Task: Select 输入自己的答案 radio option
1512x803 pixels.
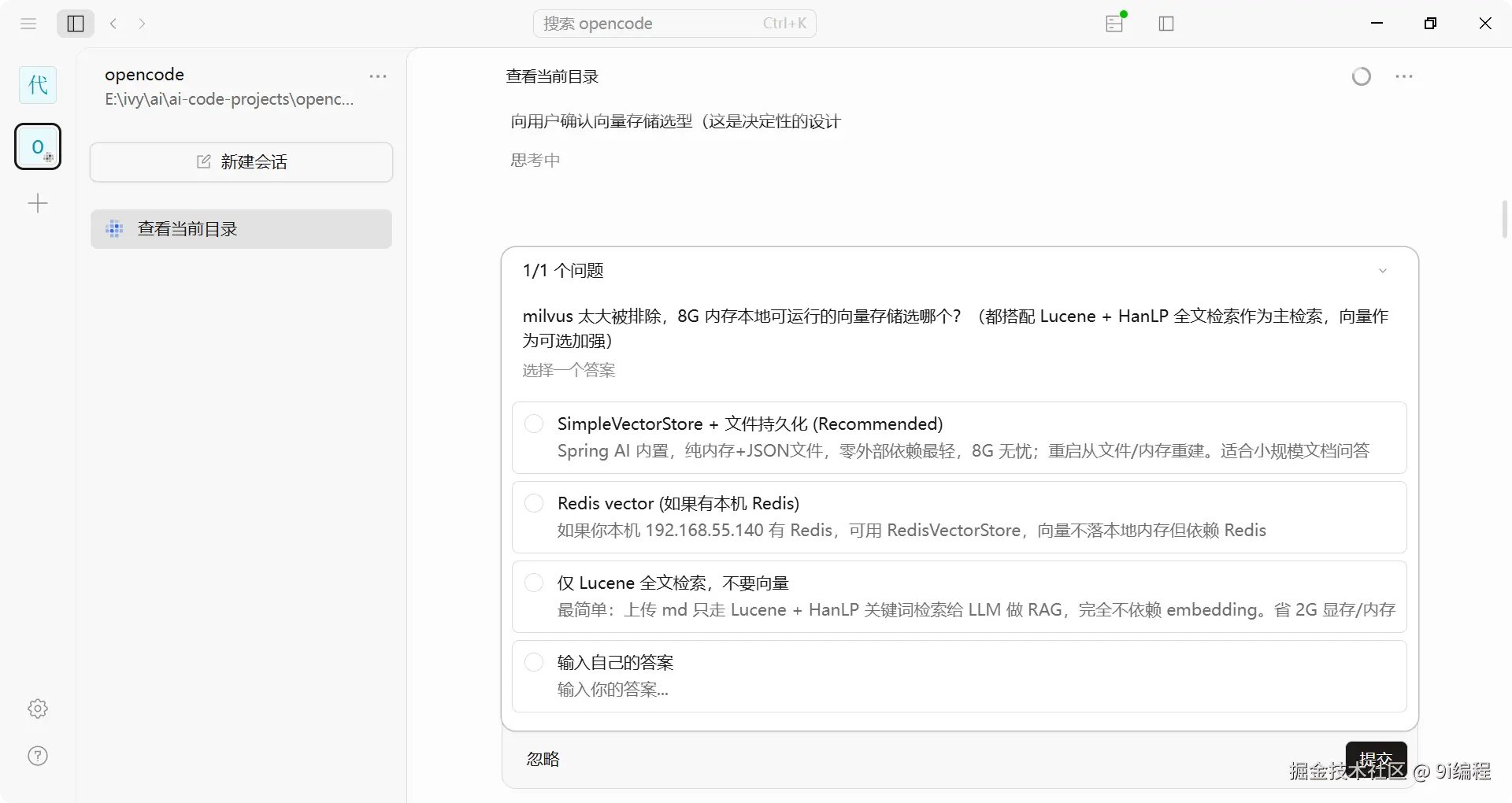Action: coord(534,662)
